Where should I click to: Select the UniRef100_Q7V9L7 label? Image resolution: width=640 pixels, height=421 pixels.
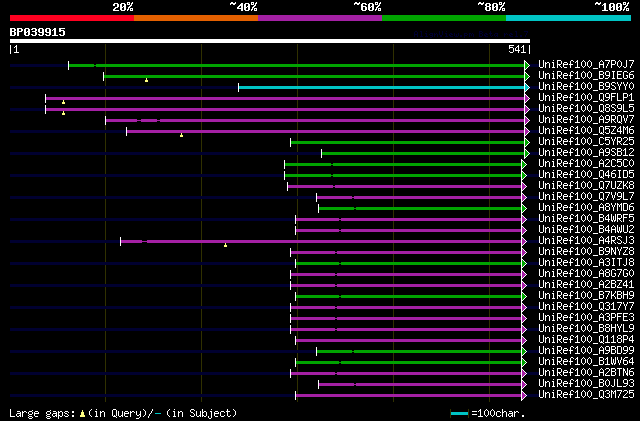click(x=586, y=196)
